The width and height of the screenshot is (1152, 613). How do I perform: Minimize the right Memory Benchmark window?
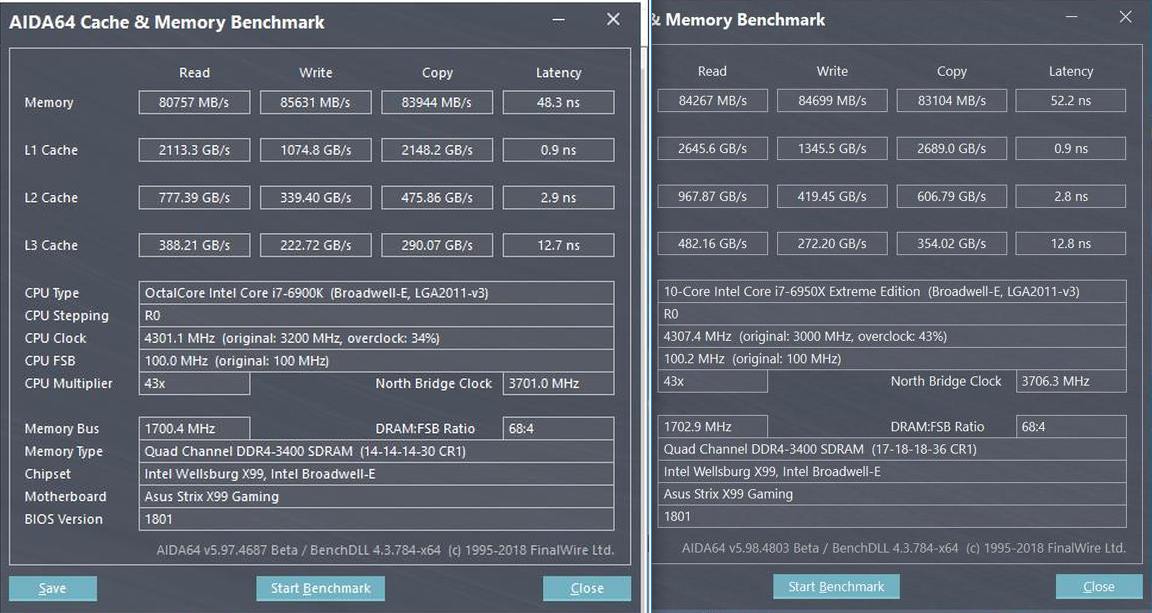click(x=1071, y=18)
